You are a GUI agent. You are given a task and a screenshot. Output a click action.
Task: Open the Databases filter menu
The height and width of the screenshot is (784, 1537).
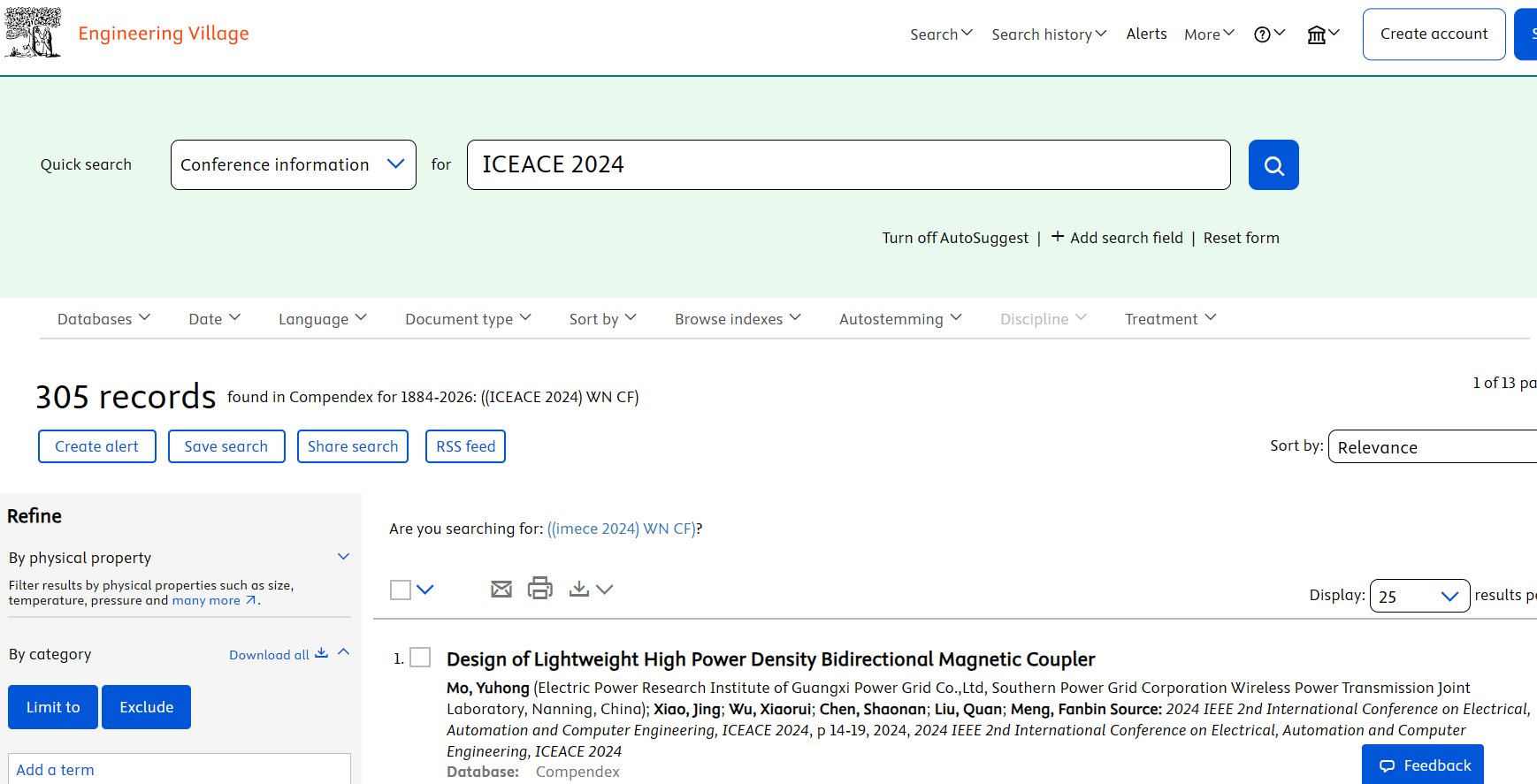[104, 318]
